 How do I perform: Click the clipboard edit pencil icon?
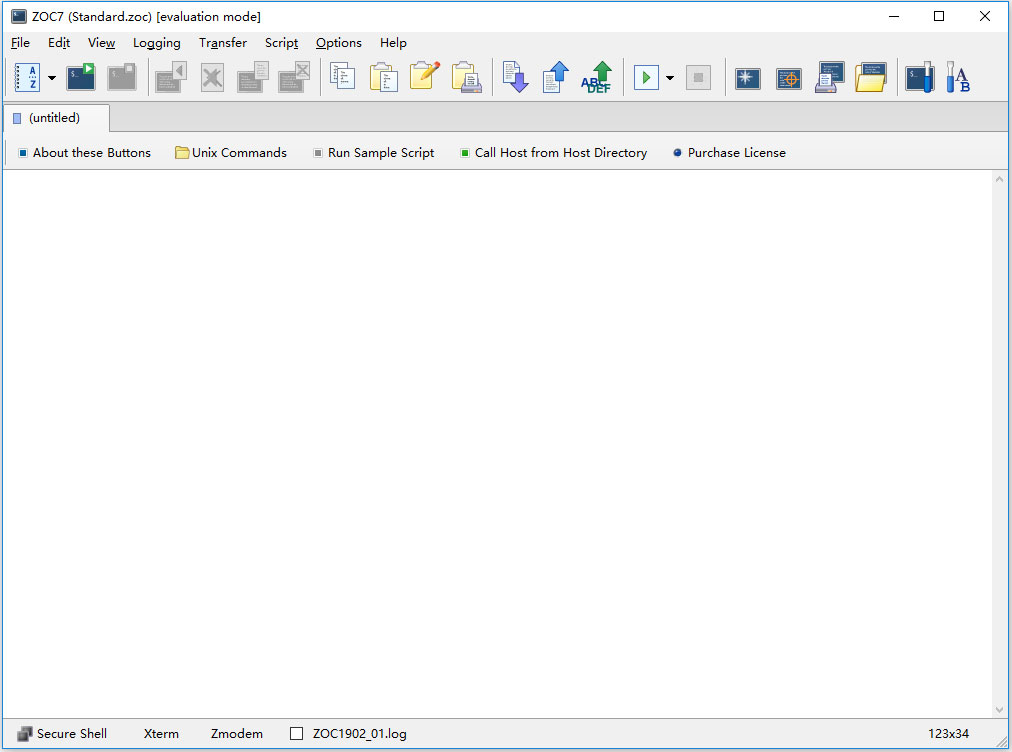[x=425, y=77]
